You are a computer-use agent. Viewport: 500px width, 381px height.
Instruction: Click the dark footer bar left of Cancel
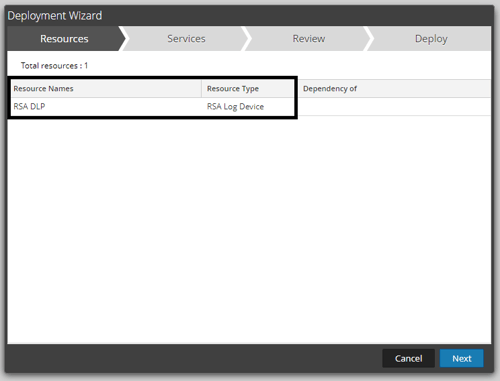pos(193,358)
